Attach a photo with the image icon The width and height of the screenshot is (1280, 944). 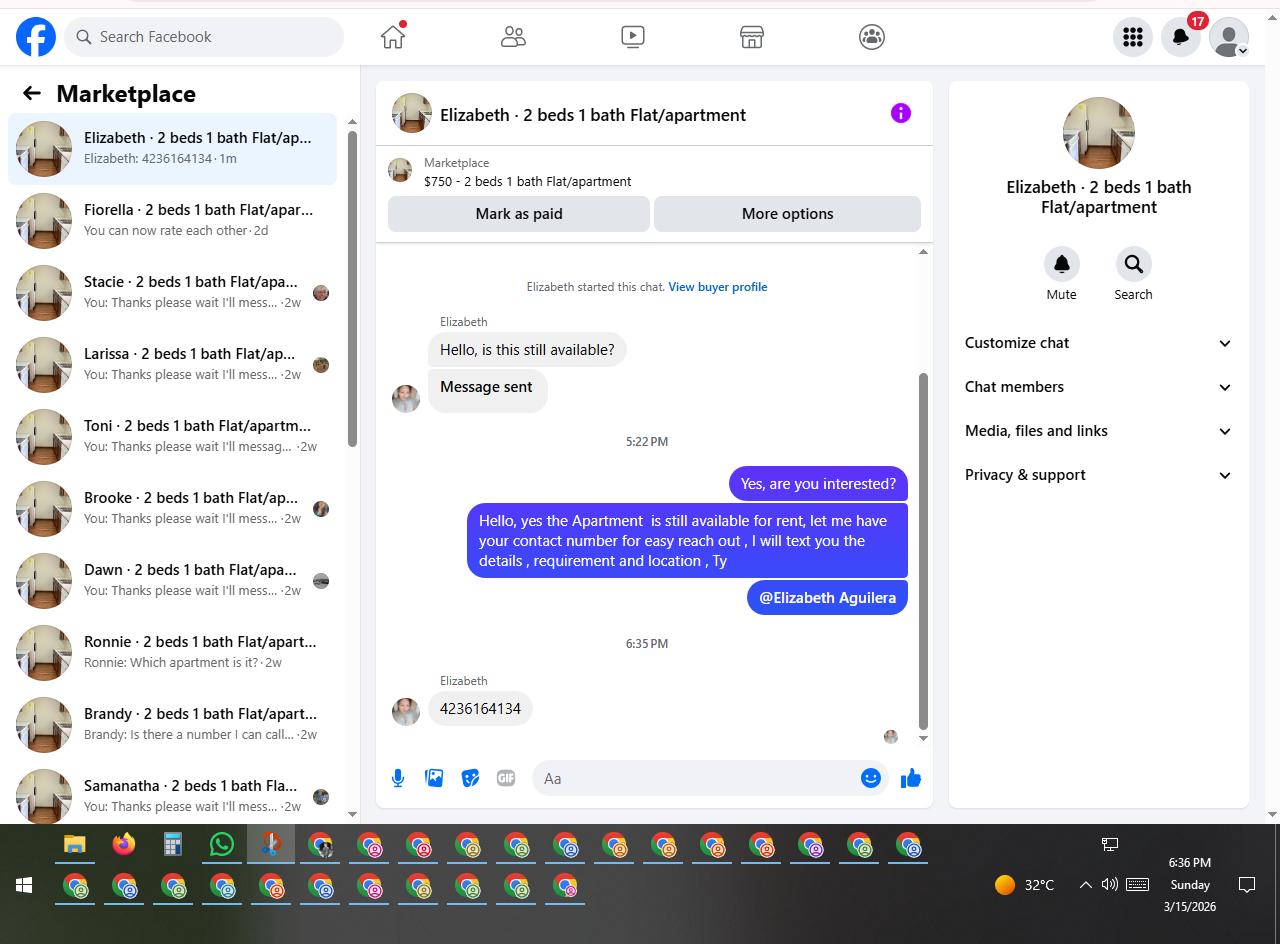point(434,778)
